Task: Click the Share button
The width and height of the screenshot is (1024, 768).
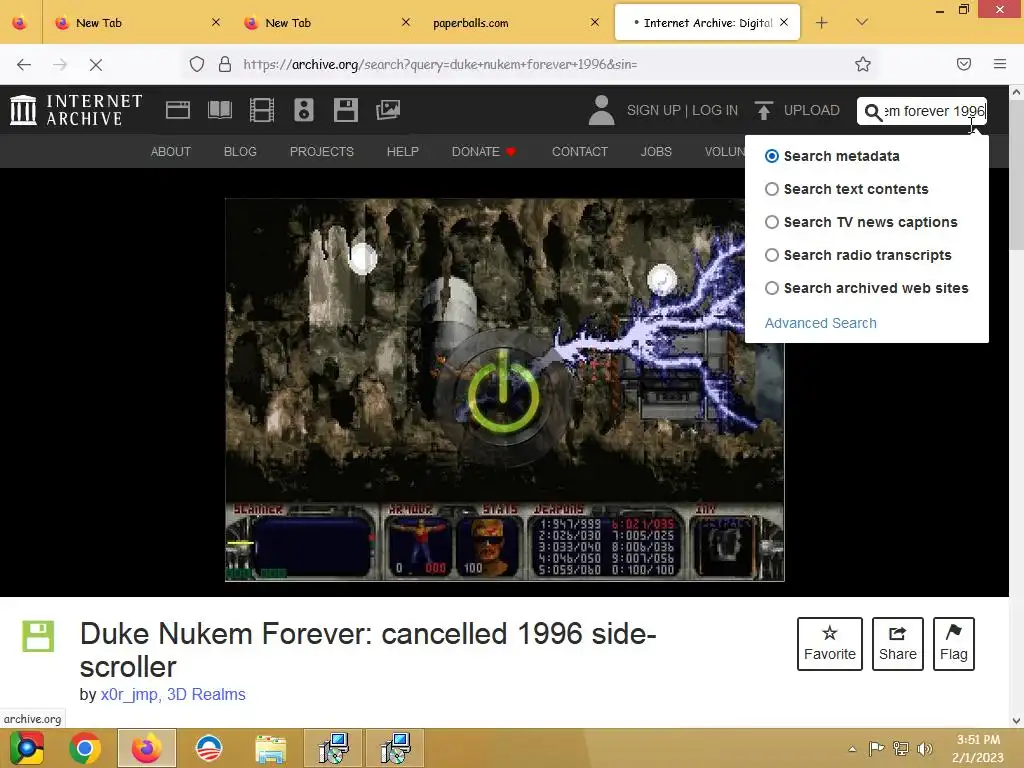Action: (898, 644)
